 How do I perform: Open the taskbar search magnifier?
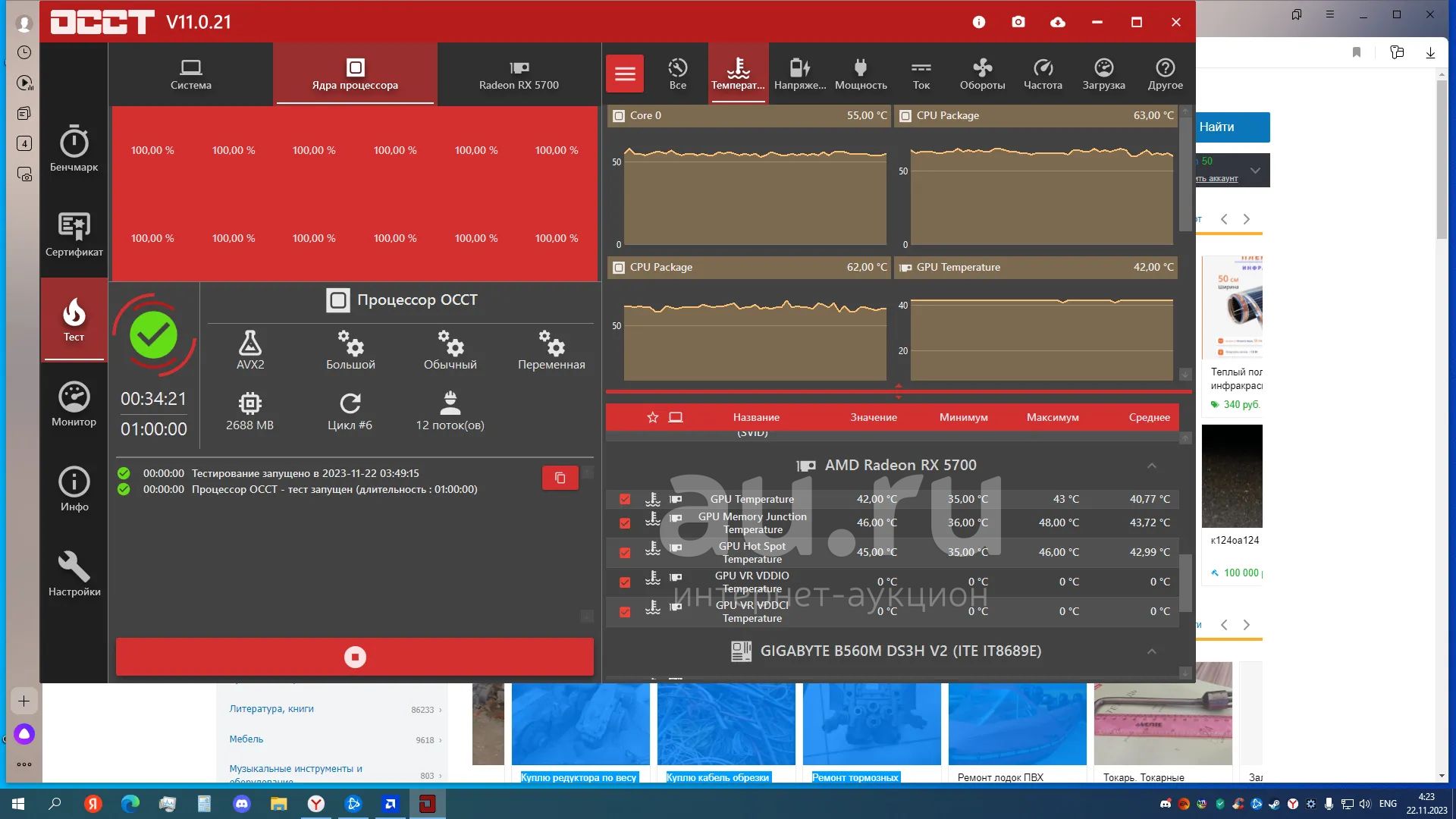pos(55,804)
